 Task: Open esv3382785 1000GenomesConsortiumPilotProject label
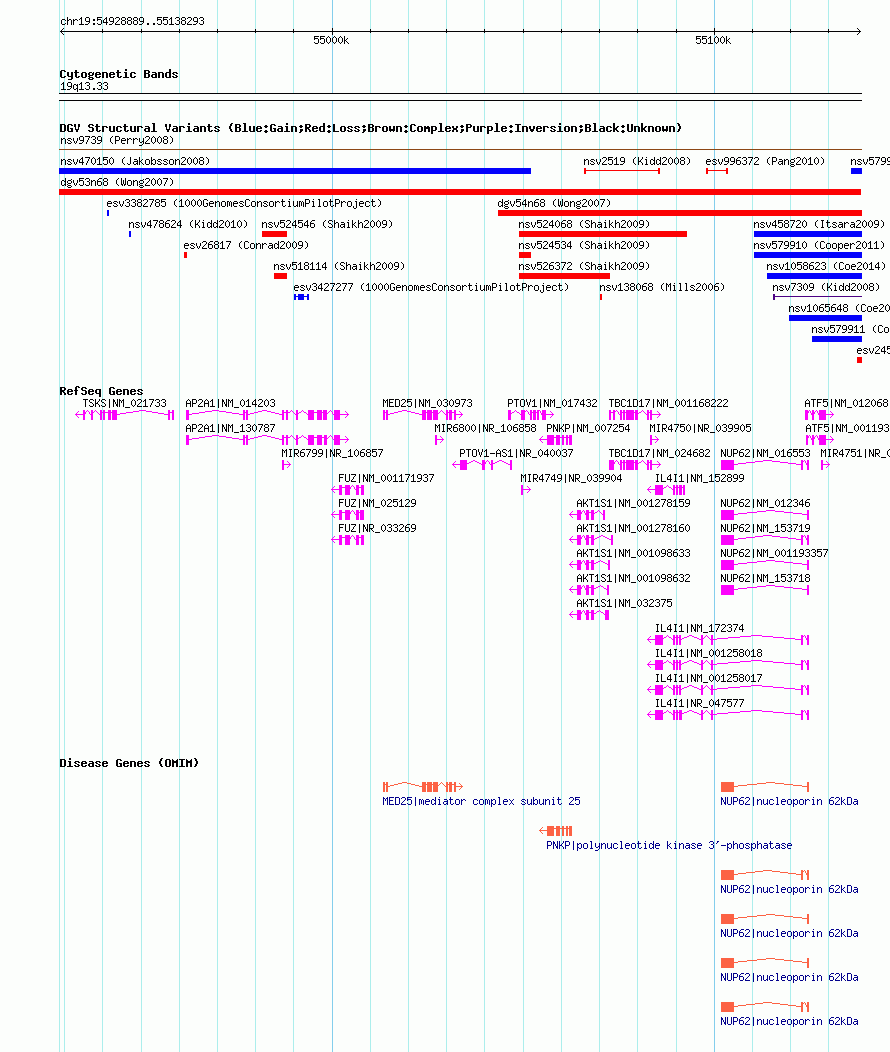click(x=244, y=203)
